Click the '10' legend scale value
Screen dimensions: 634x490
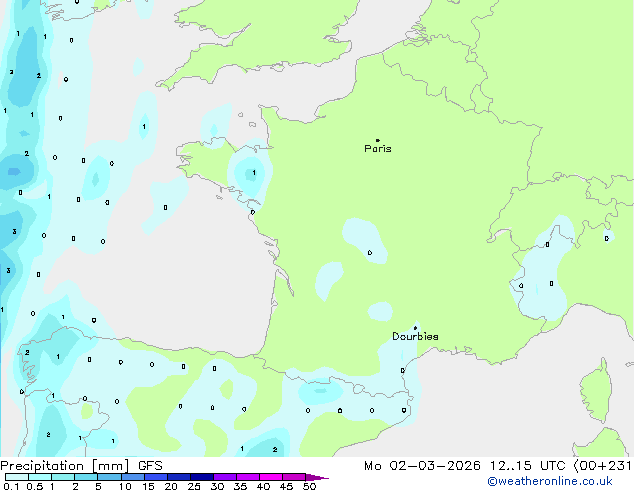click(125, 486)
